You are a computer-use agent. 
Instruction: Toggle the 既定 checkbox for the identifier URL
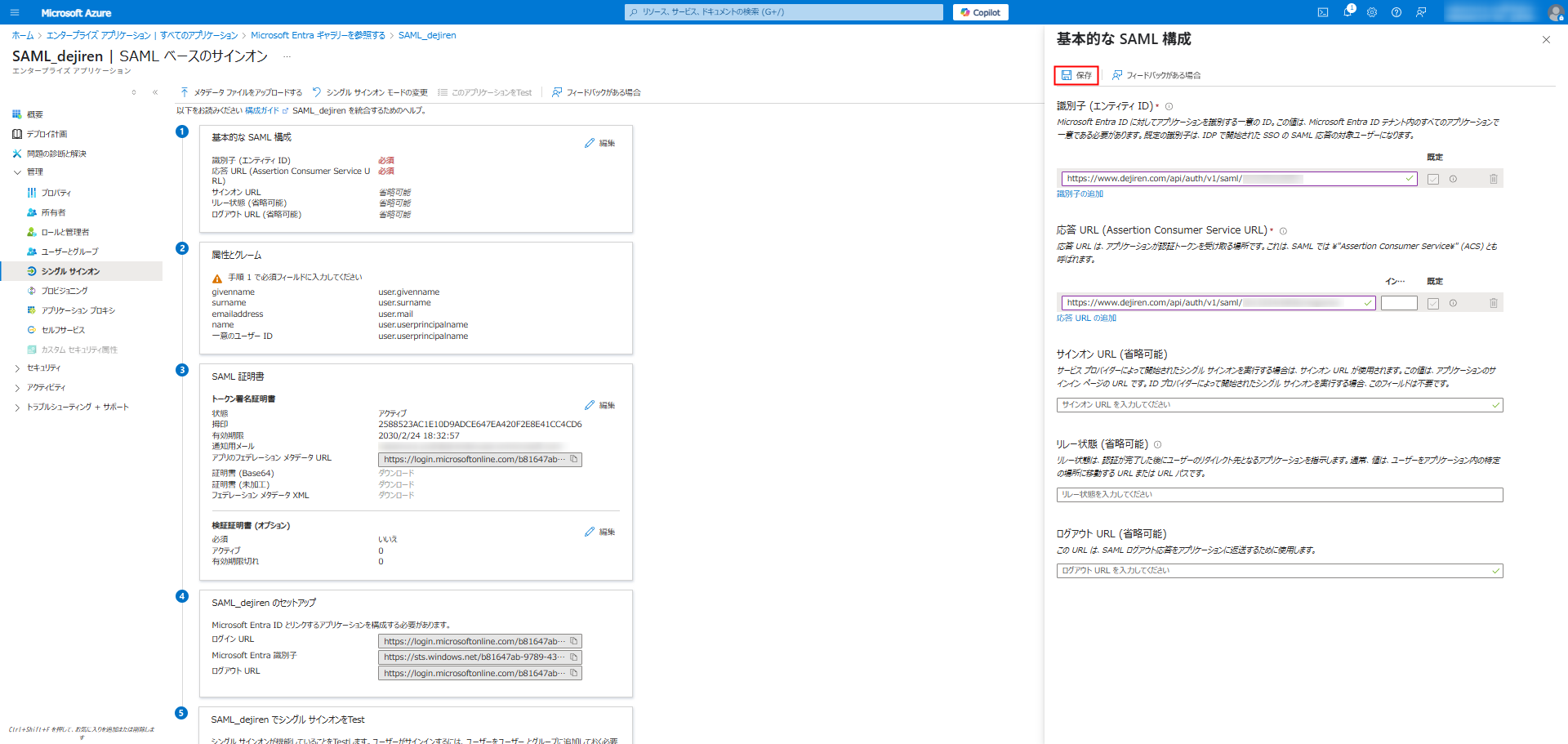pyautogui.click(x=1433, y=179)
